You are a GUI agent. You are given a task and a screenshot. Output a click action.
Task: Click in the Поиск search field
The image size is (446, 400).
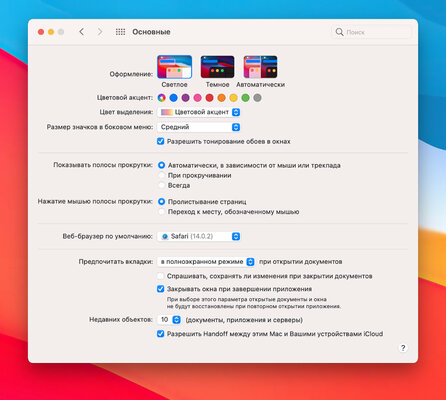coord(372,32)
